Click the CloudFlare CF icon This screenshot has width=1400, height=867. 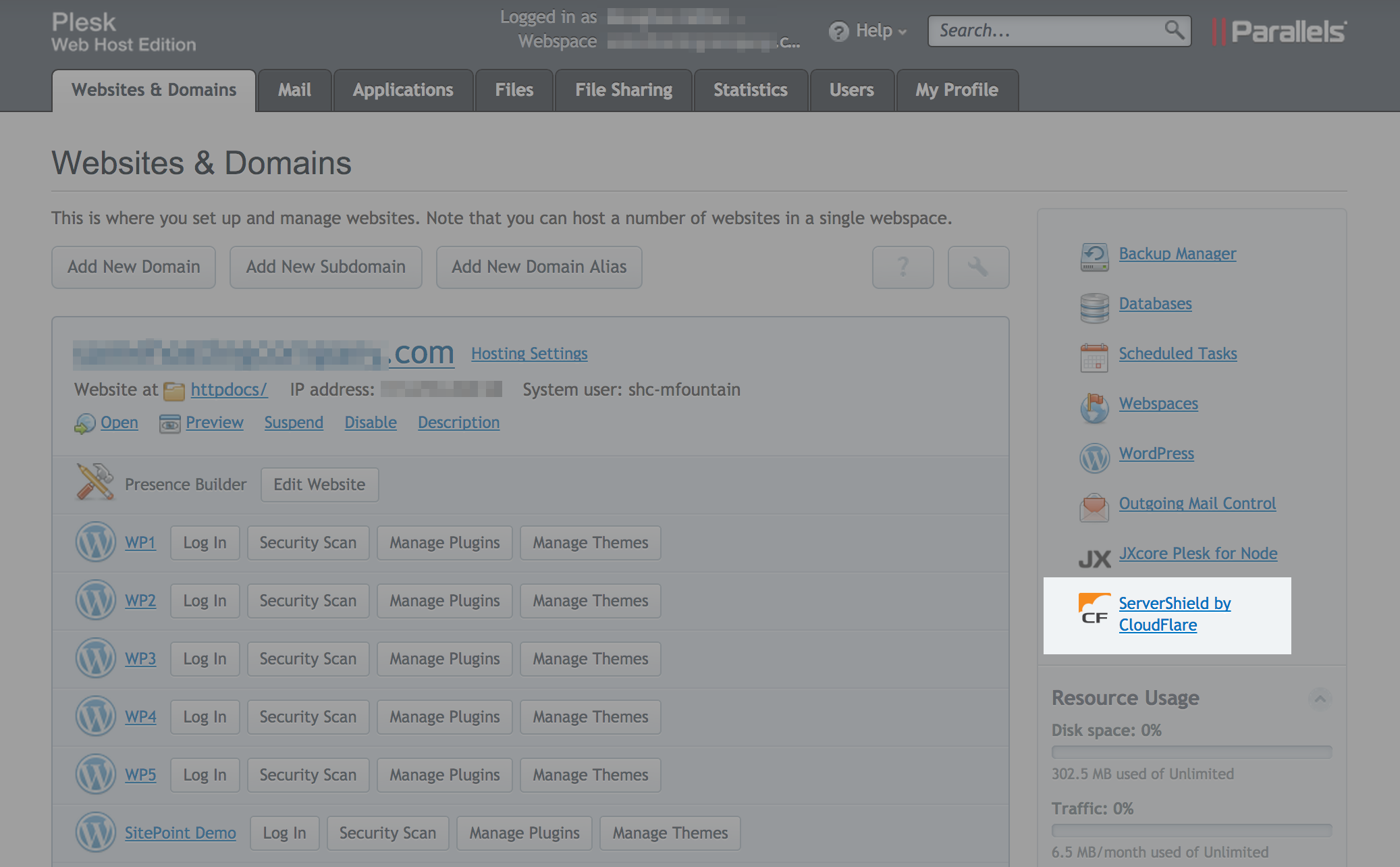tap(1094, 608)
